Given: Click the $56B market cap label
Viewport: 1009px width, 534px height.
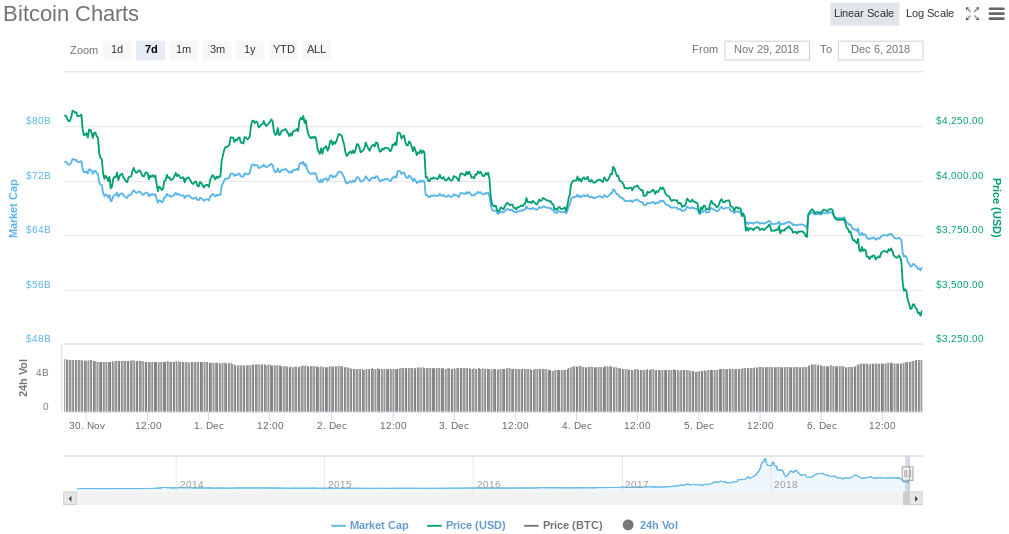Looking at the screenshot, I should click(x=38, y=284).
